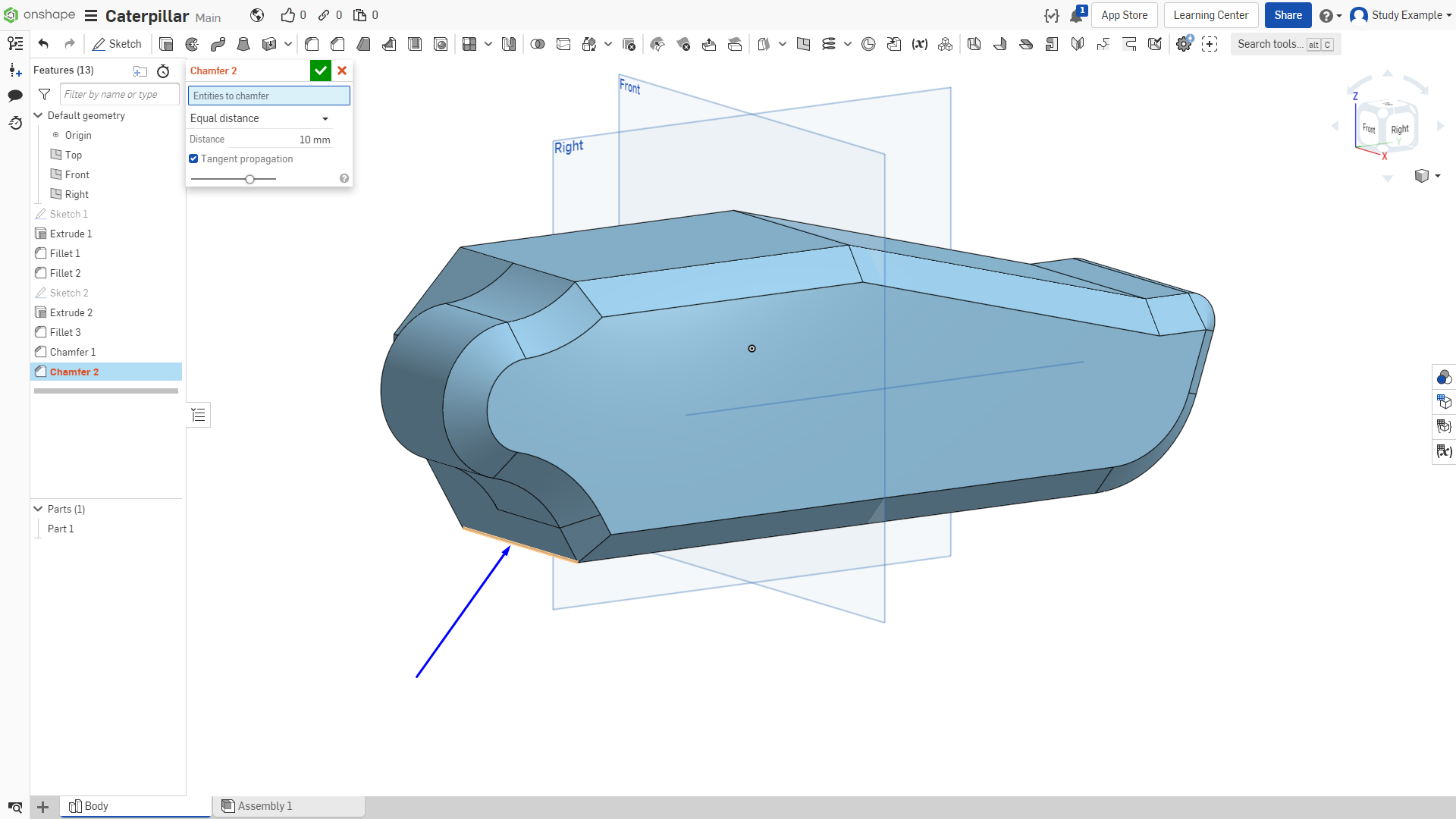The width and height of the screenshot is (1456, 819).
Task: Insert new tab with plus button
Action: (x=43, y=807)
